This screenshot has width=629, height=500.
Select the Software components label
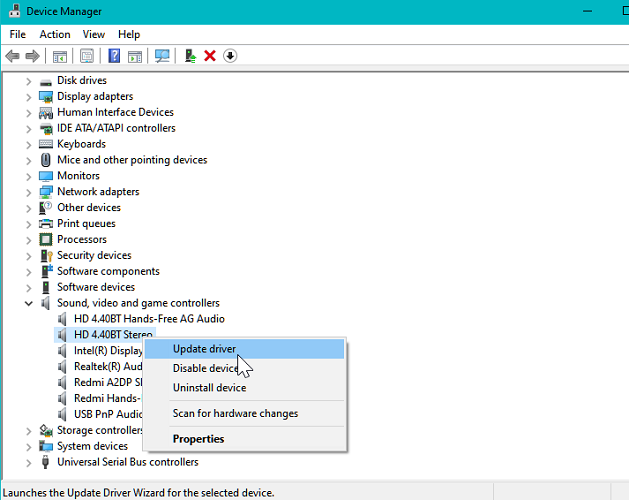coord(108,271)
